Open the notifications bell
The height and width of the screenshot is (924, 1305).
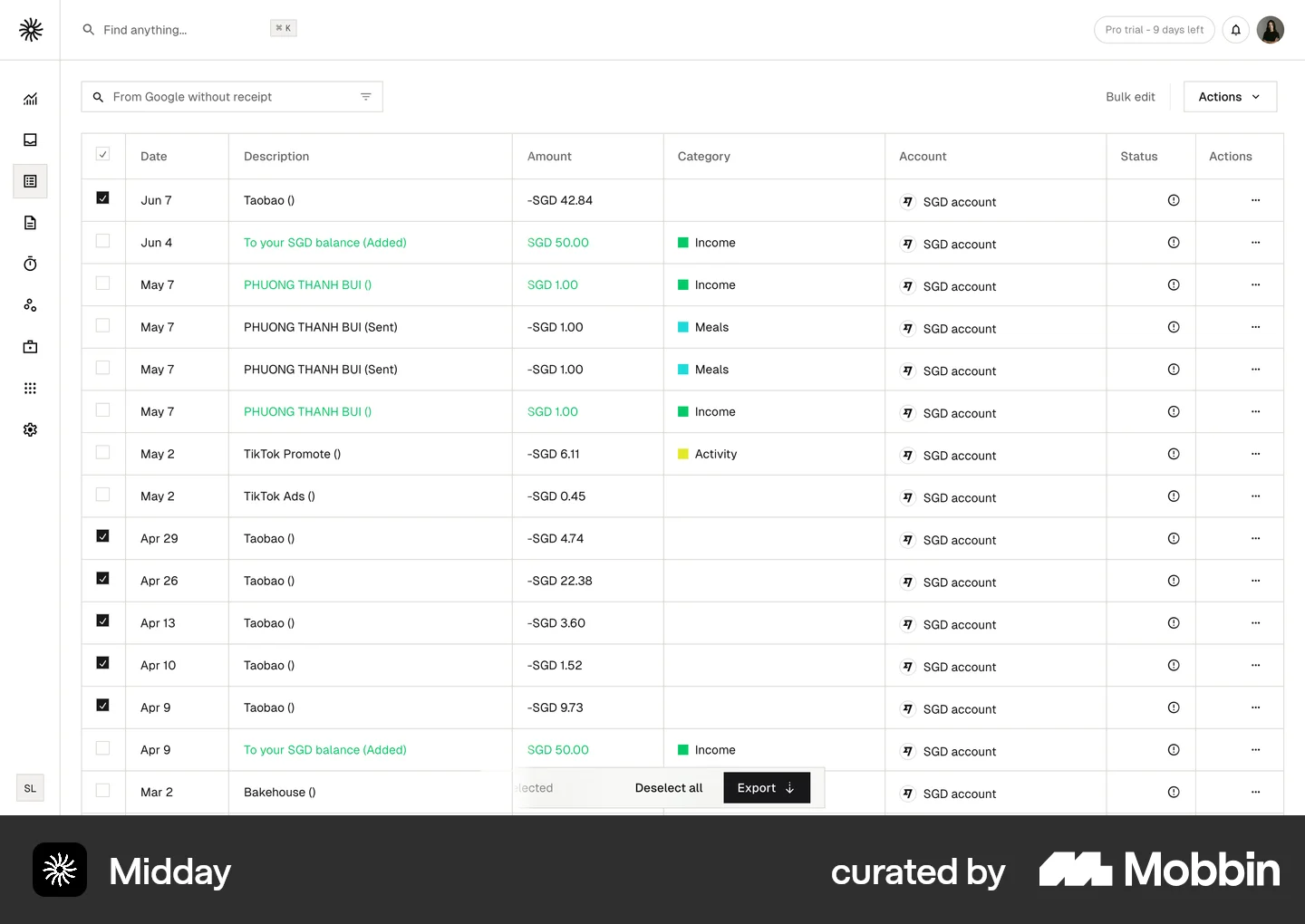1235,30
